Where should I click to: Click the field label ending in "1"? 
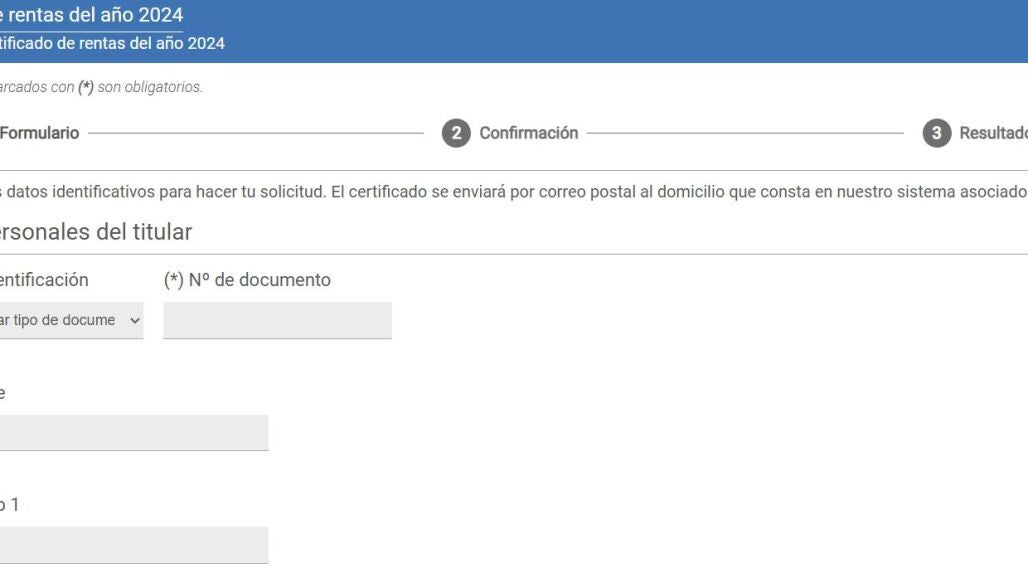tap(10, 505)
